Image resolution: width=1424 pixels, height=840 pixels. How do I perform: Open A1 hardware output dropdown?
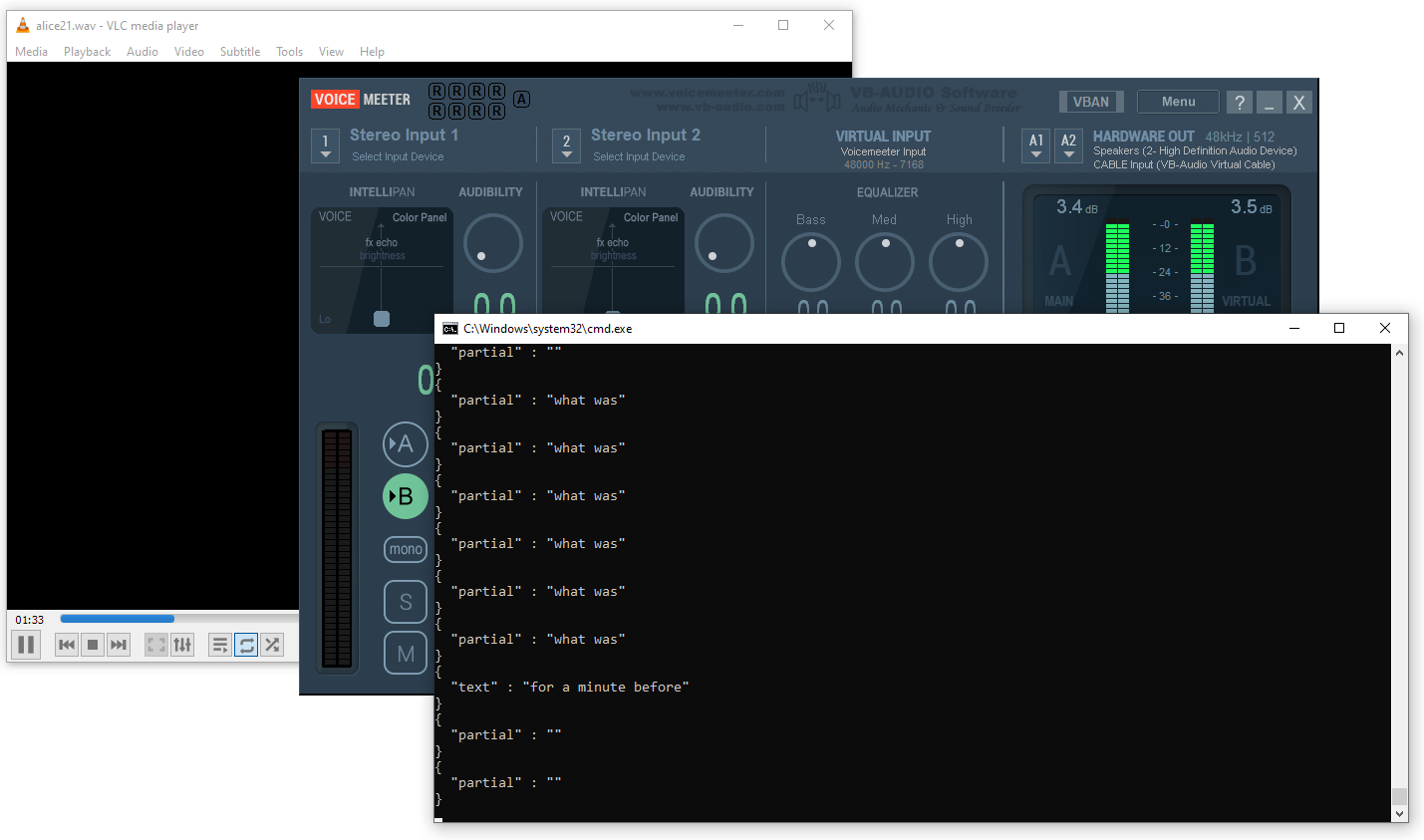pos(1036,145)
